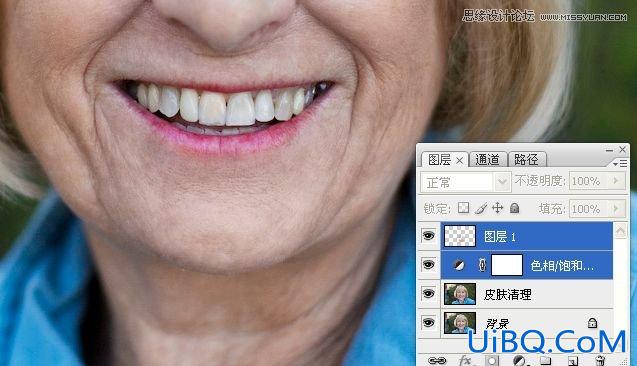Click the lock all padlock icon
Image resolution: width=637 pixels, height=366 pixels.
click(x=515, y=208)
